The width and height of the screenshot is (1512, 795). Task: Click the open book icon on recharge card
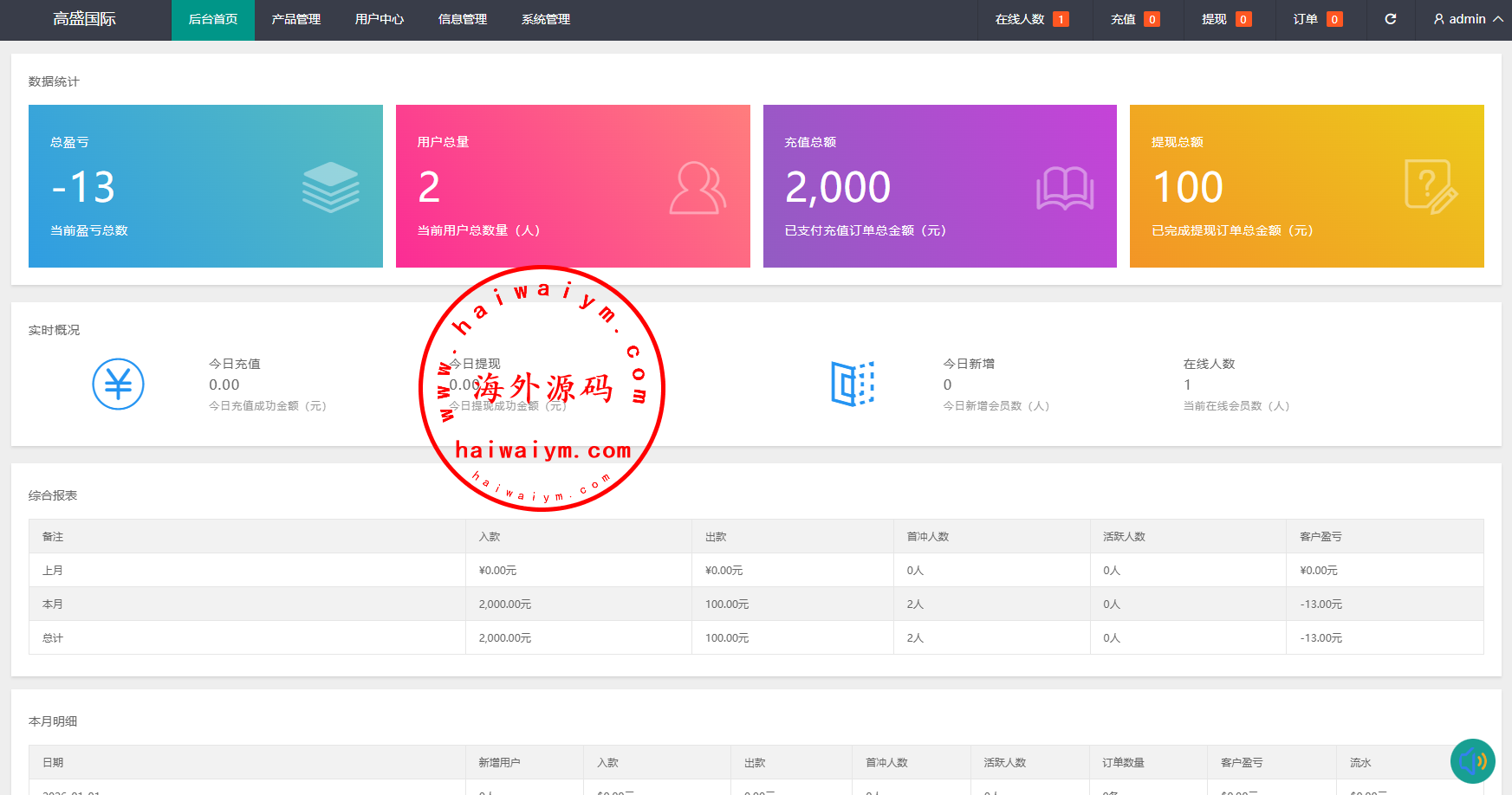[x=1064, y=188]
